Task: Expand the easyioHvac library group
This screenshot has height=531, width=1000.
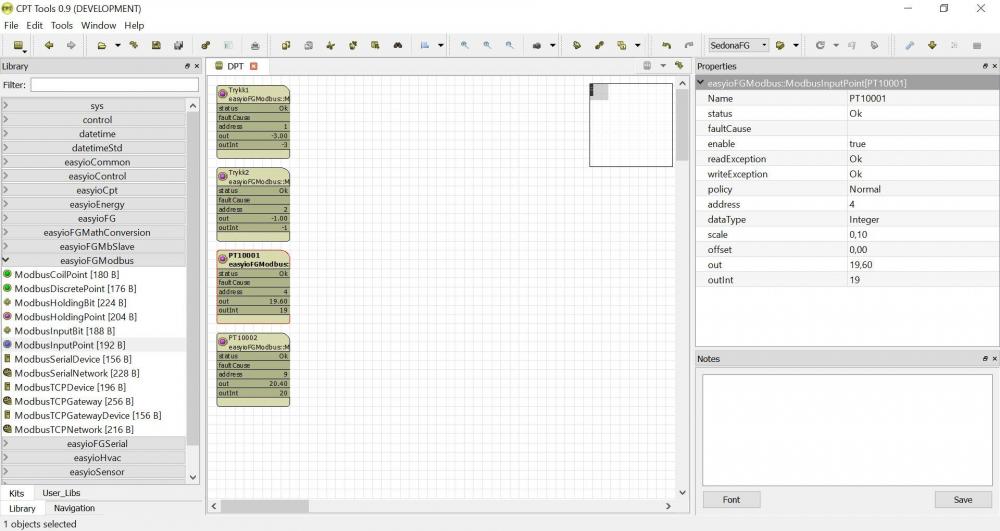Action: (x=96, y=457)
